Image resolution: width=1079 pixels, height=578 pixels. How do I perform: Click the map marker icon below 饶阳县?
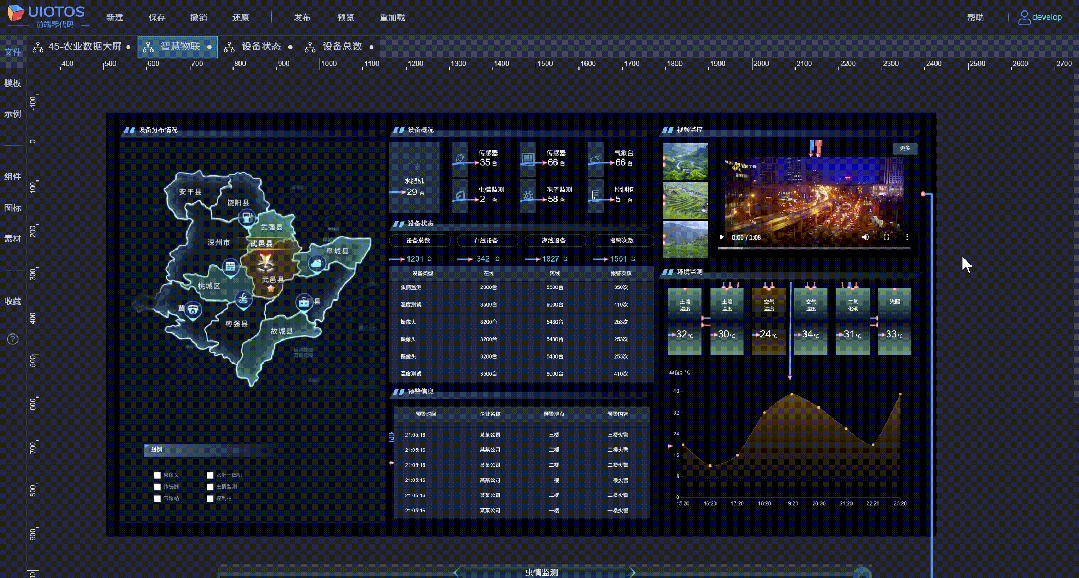point(246,217)
